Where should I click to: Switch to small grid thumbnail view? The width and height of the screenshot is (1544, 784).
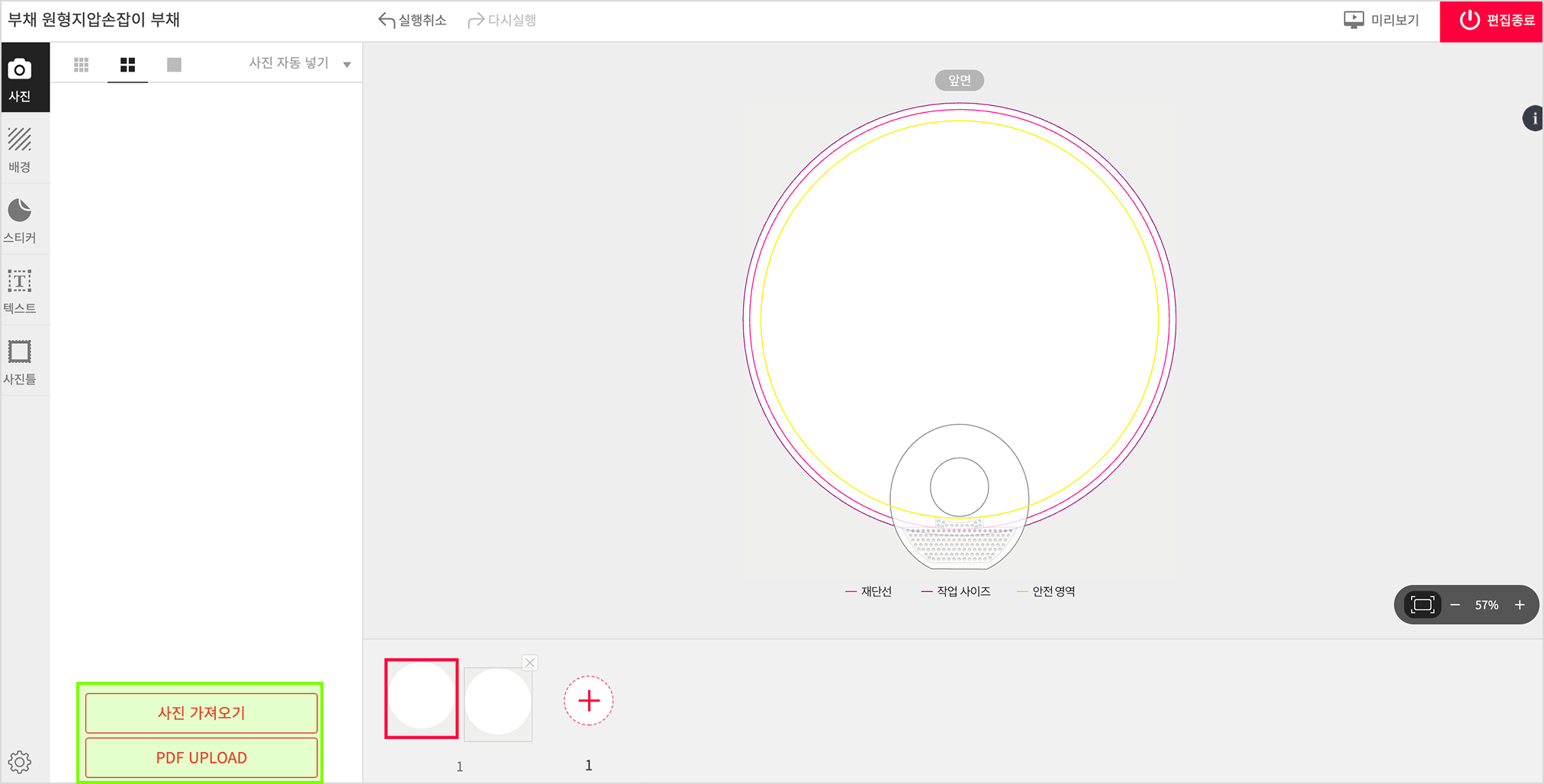pos(82,65)
